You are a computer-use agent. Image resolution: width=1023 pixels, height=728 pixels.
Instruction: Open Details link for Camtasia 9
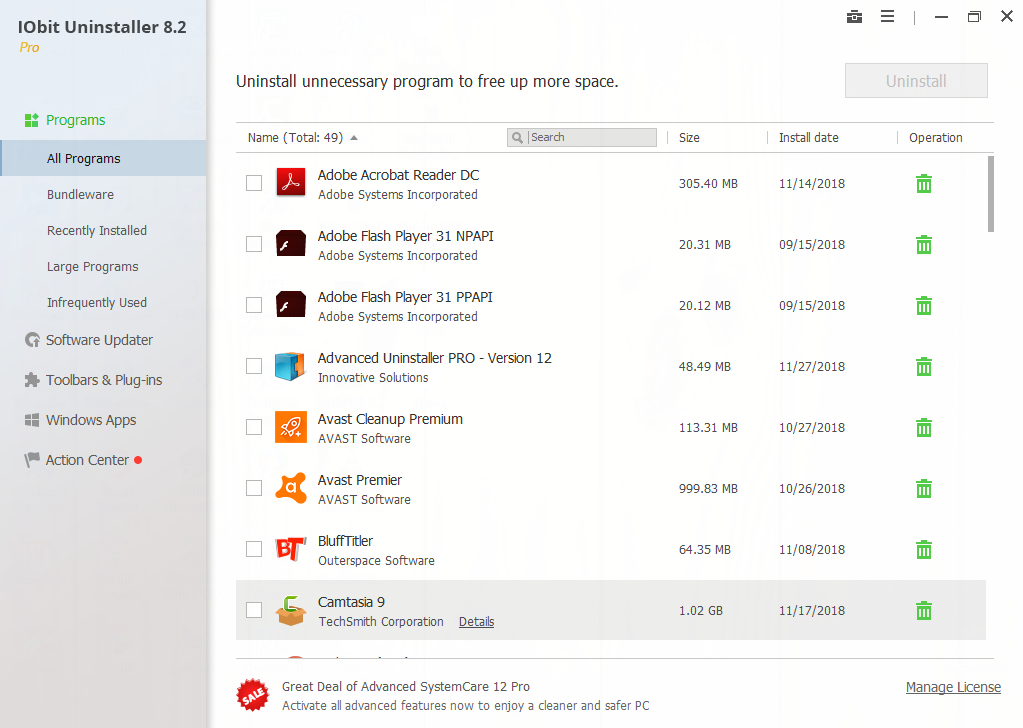pos(476,622)
